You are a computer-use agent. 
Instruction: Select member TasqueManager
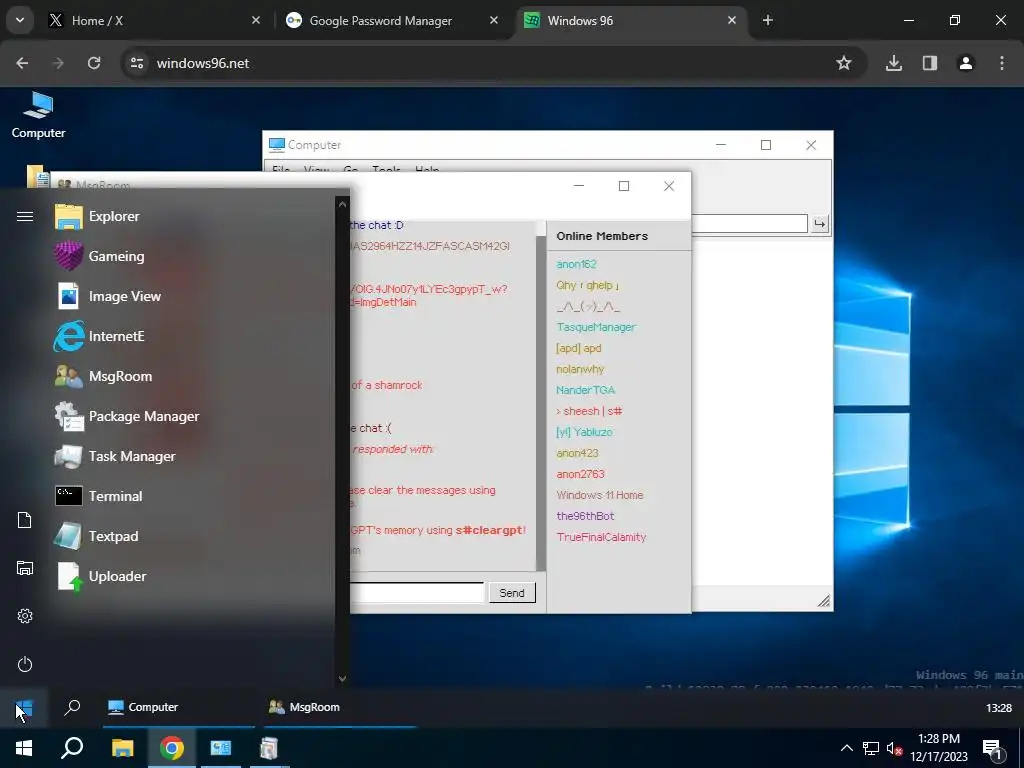pos(596,327)
